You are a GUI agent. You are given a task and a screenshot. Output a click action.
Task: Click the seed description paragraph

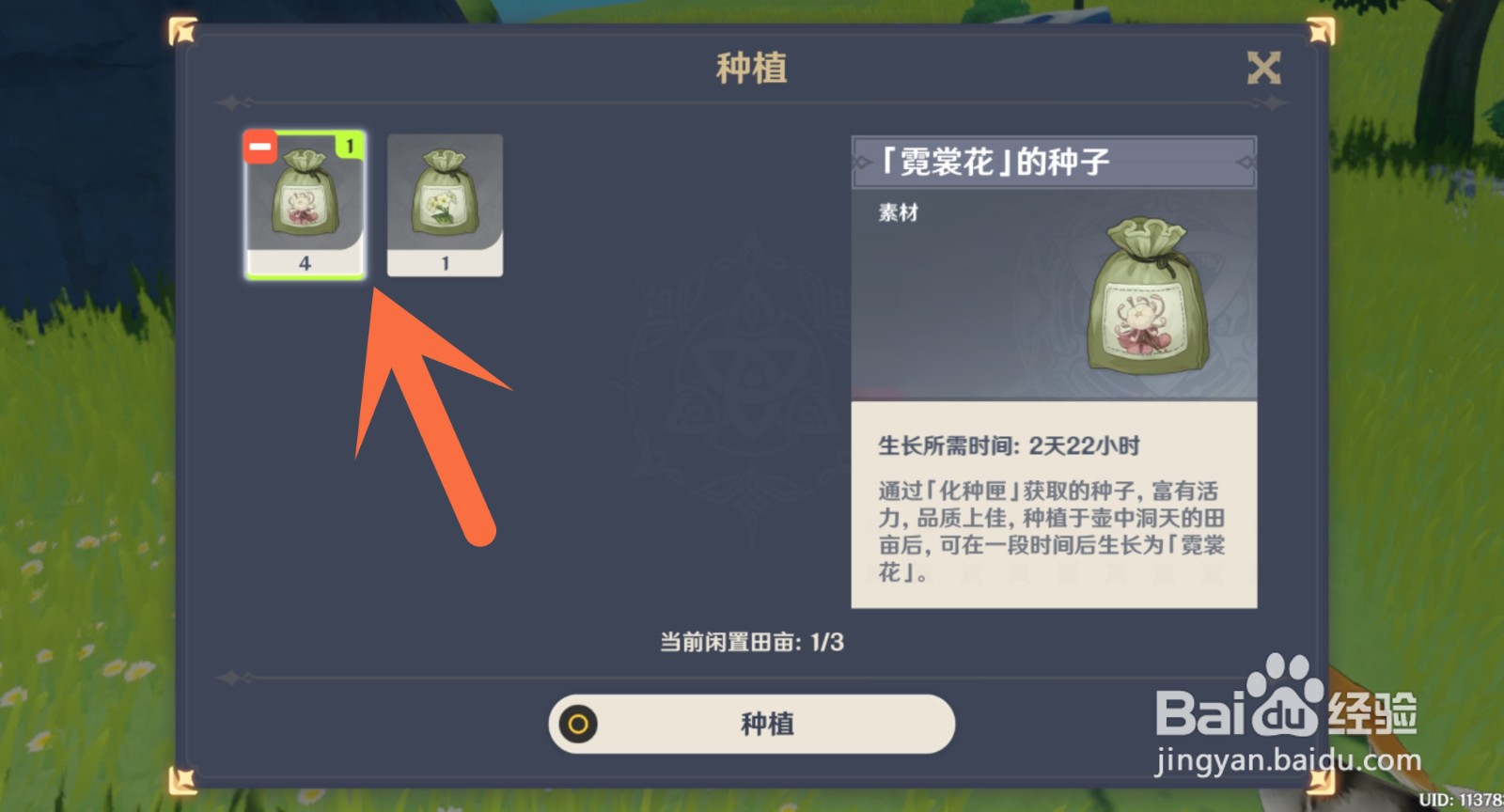pos(1052,531)
